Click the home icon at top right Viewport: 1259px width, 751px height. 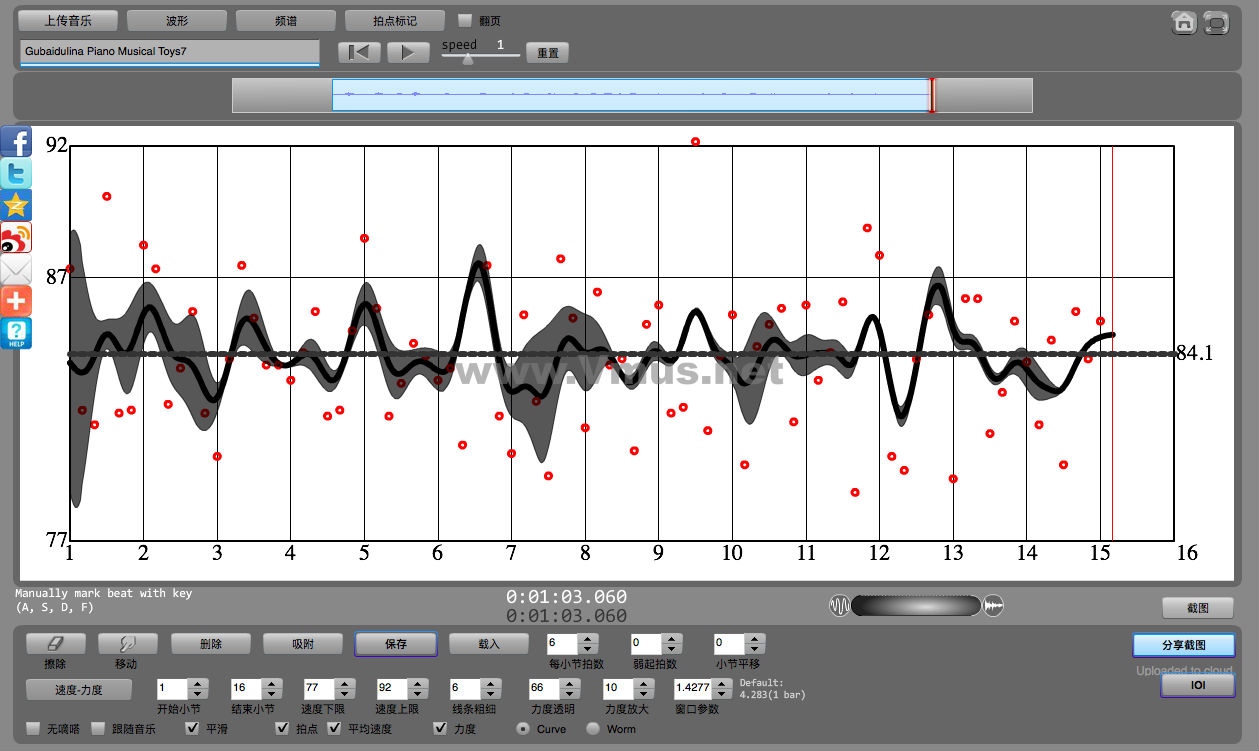tap(1184, 23)
